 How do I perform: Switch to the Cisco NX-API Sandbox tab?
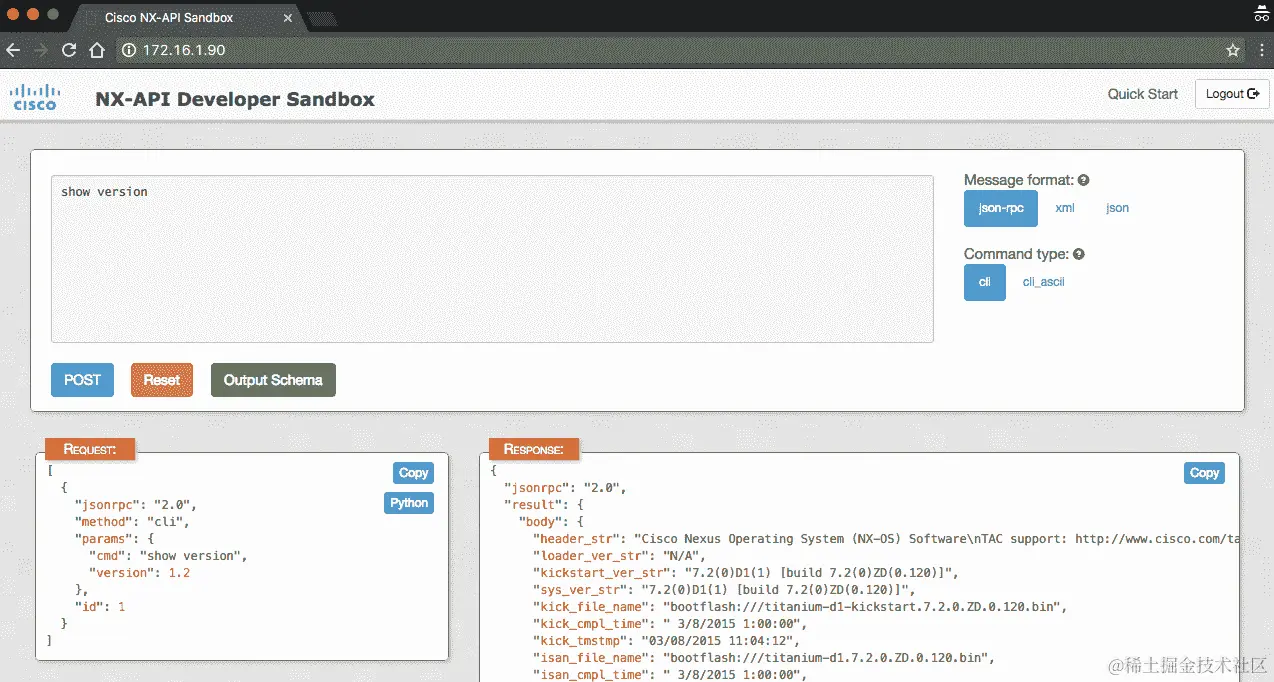tap(185, 17)
